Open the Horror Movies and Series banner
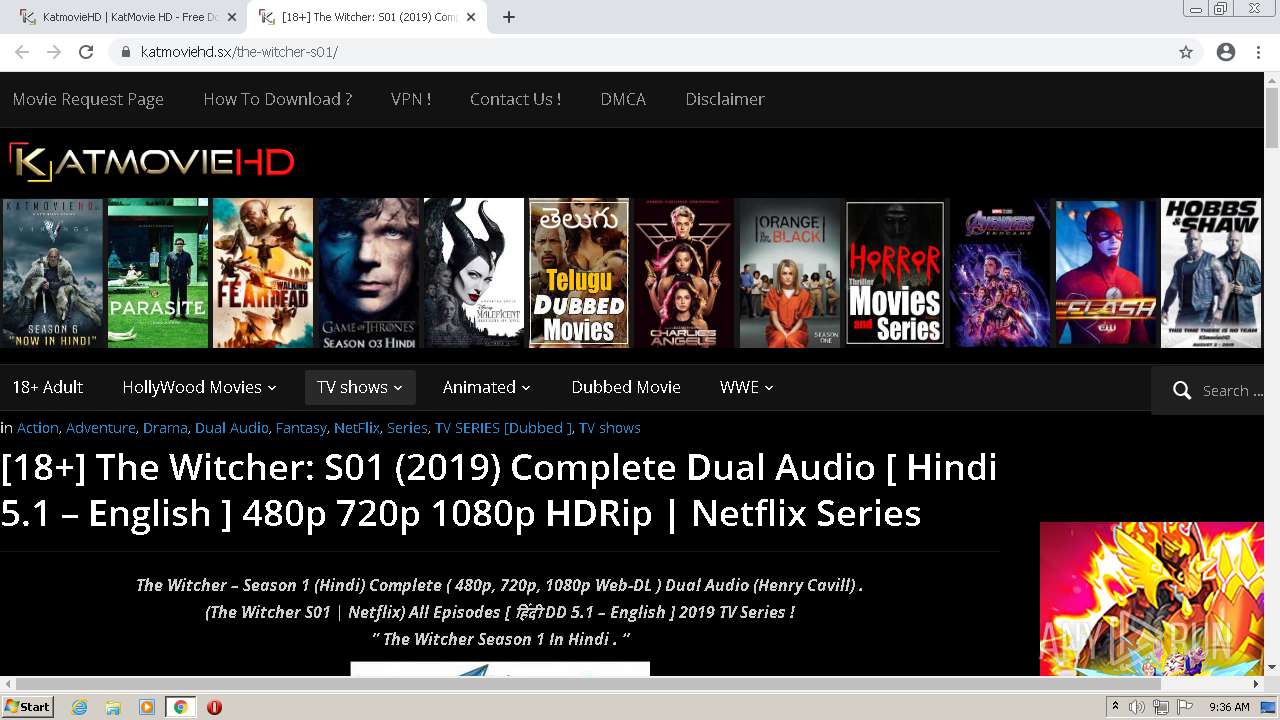The width and height of the screenshot is (1280, 720). click(x=895, y=273)
